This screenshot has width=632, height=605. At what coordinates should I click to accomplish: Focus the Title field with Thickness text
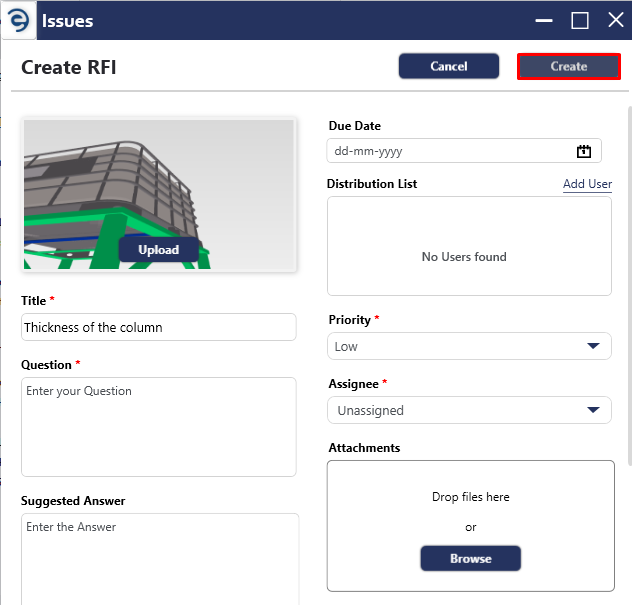pyautogui.click(x=158, y=327)
